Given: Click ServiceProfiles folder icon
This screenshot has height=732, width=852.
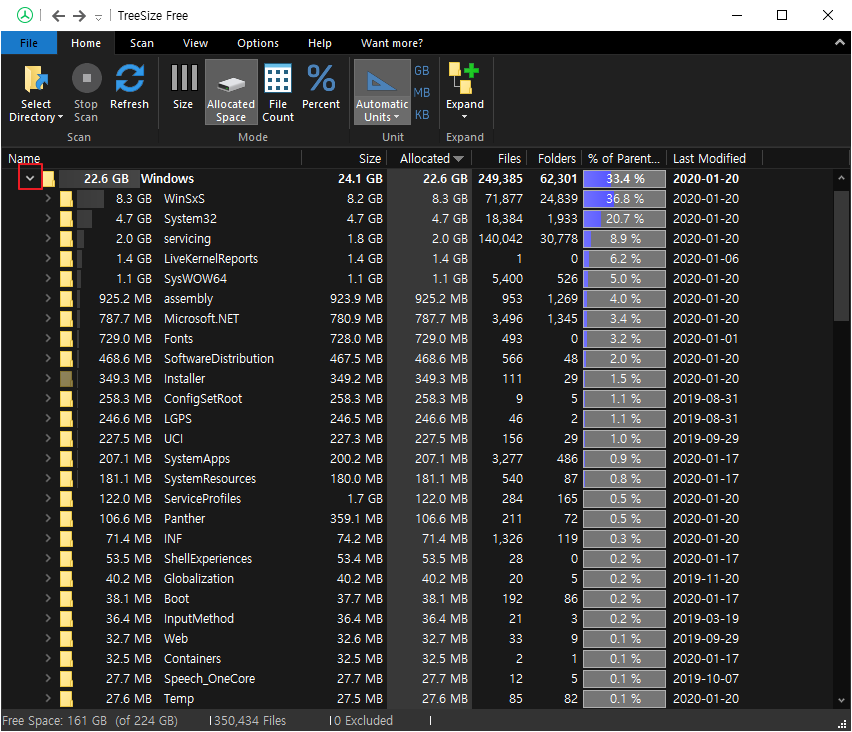Looking at the screenshot, I should [66, 498].
